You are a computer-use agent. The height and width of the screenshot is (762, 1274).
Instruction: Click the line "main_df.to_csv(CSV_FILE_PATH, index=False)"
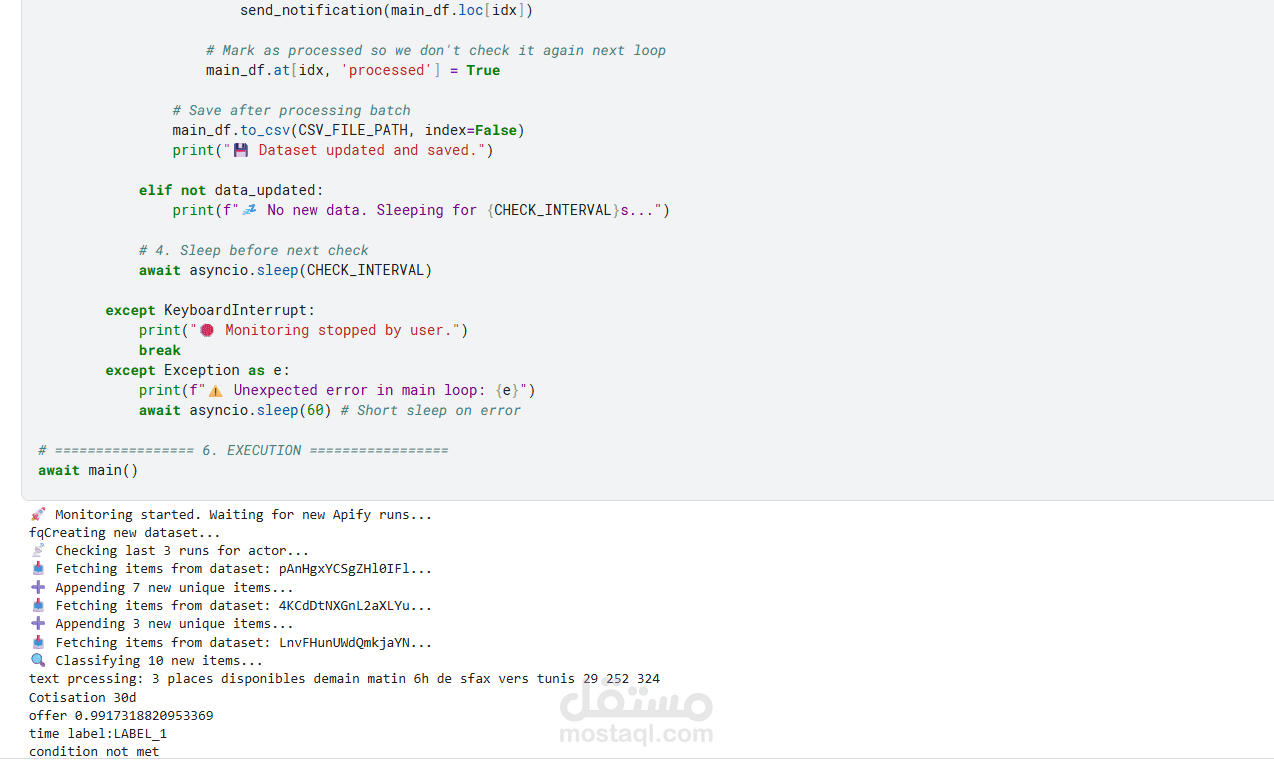tap(348, 130)
